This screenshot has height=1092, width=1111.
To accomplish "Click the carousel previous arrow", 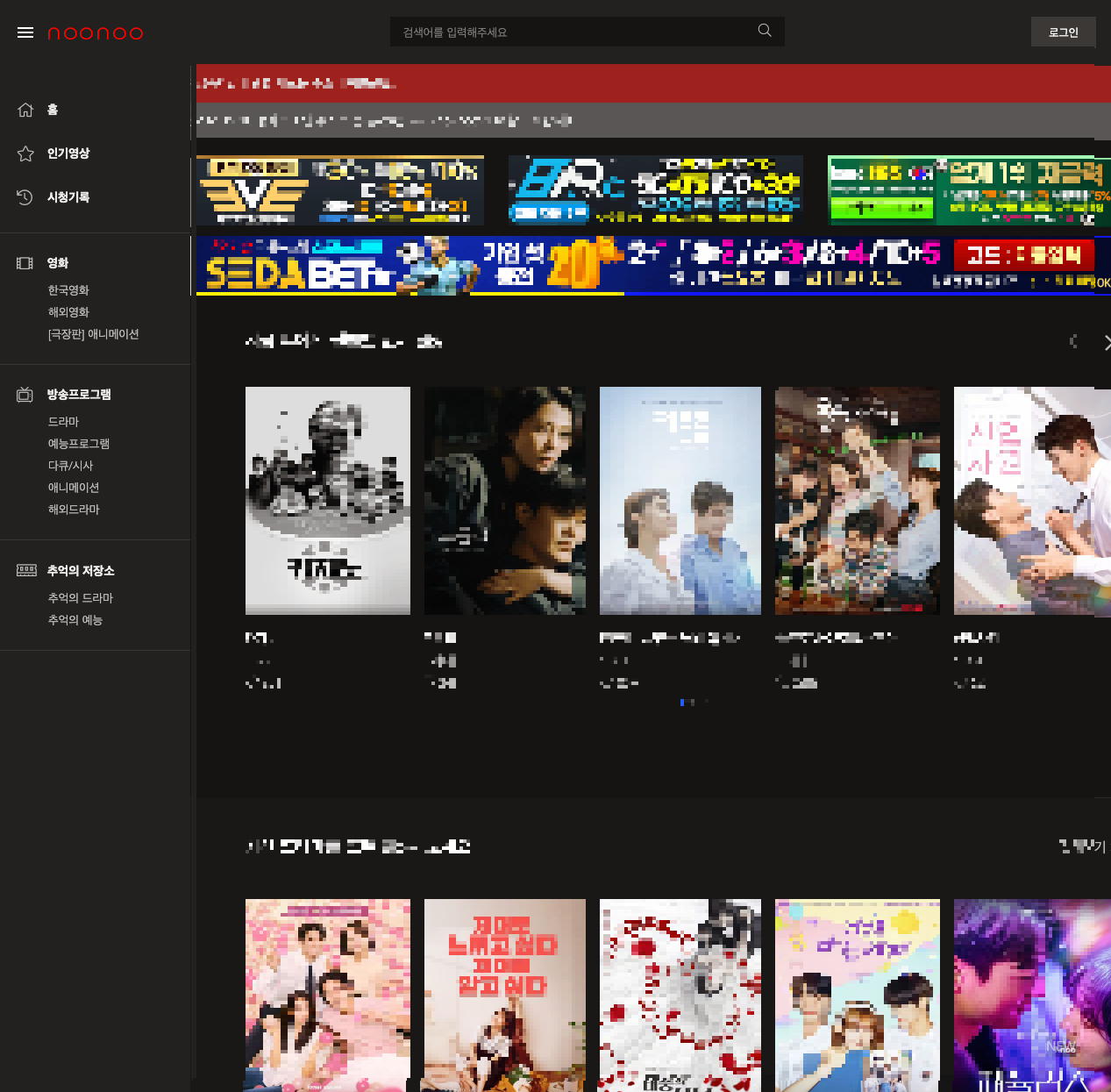I will click(1073, 341).
